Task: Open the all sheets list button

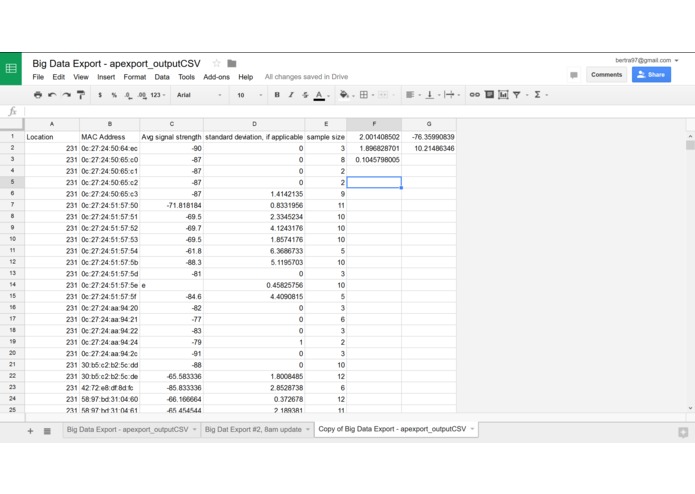Action: pos(47,431)
